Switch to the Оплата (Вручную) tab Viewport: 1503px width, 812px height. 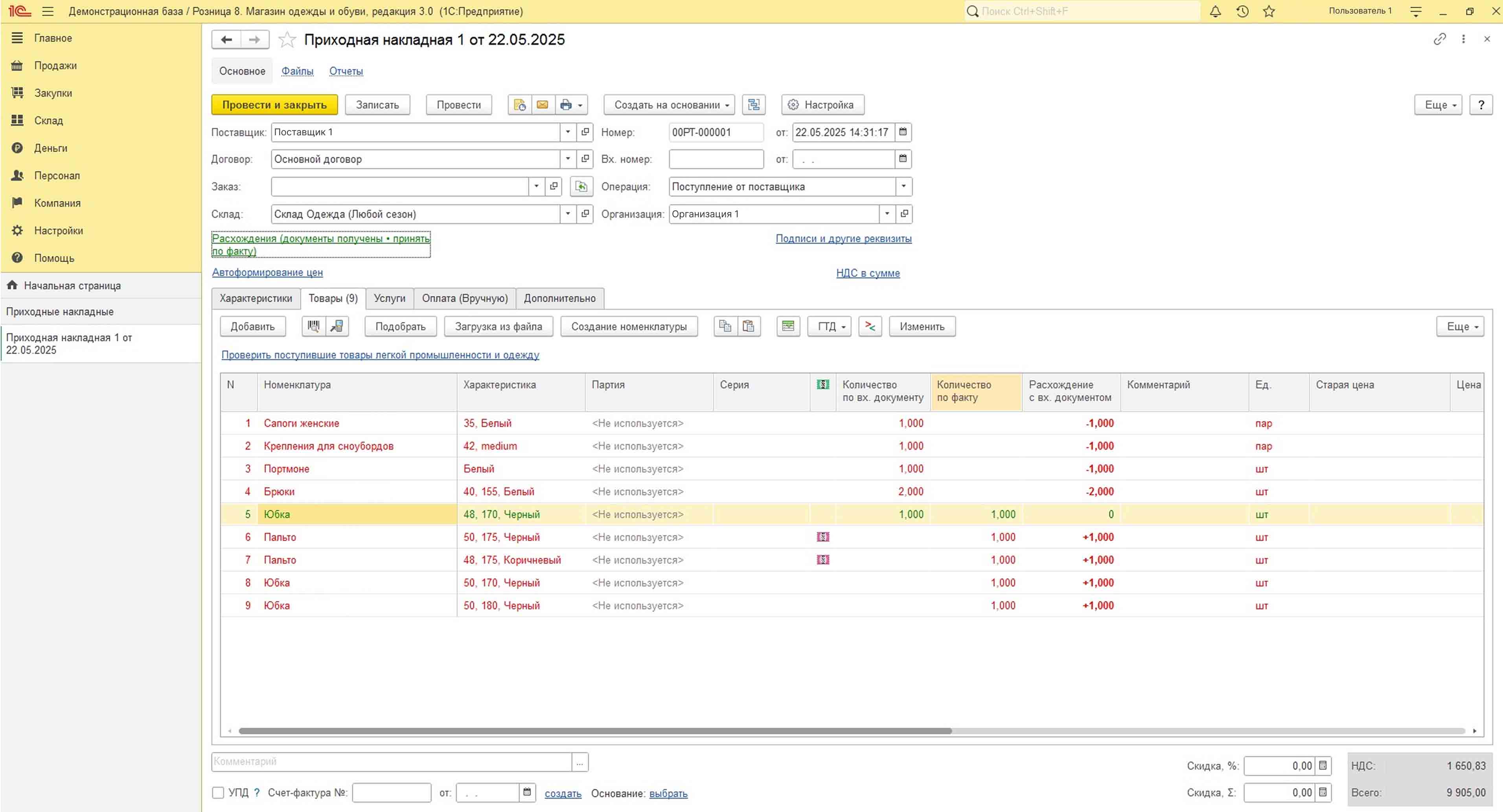point(464,299)
